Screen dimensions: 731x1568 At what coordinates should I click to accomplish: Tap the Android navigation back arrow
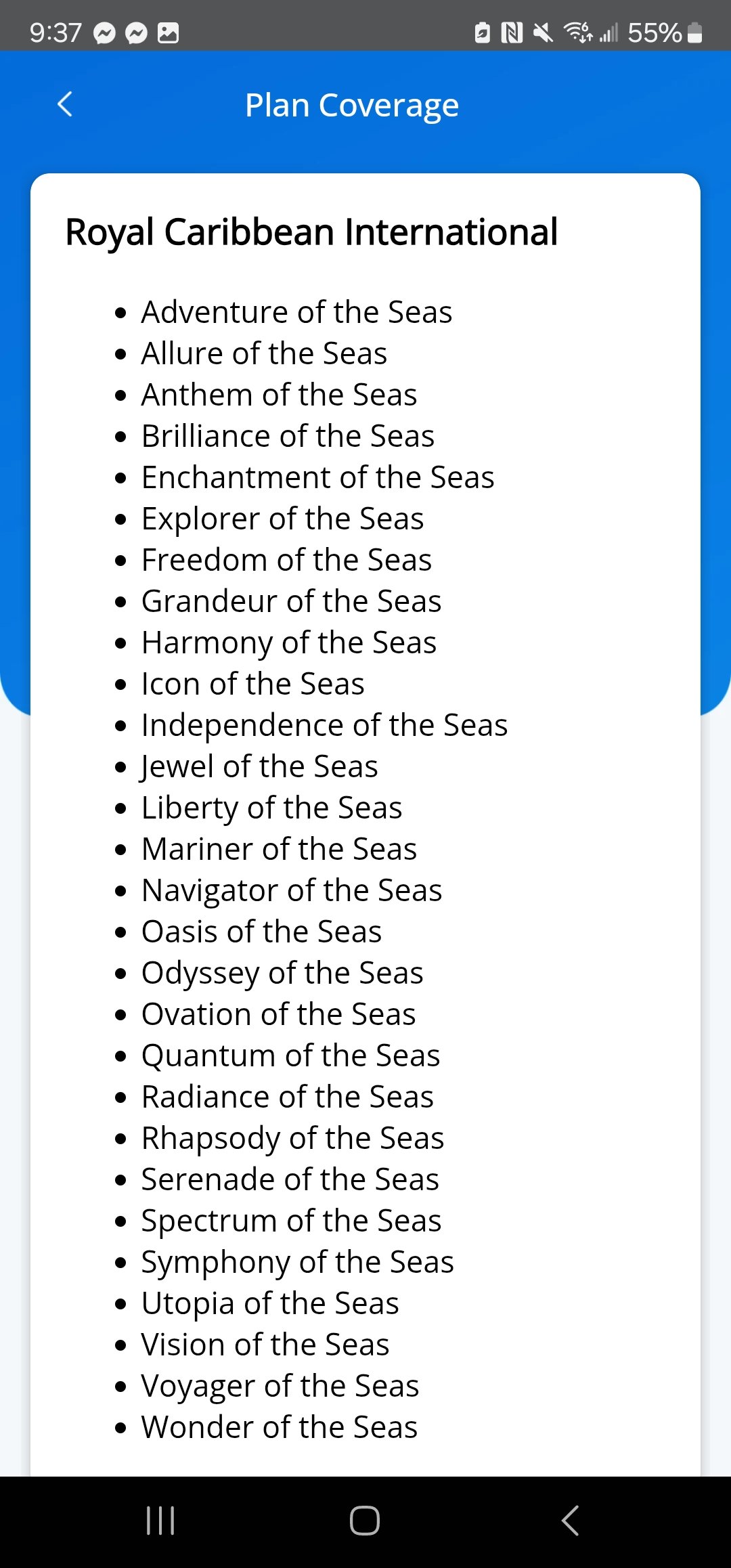[x=570, y=1521]
